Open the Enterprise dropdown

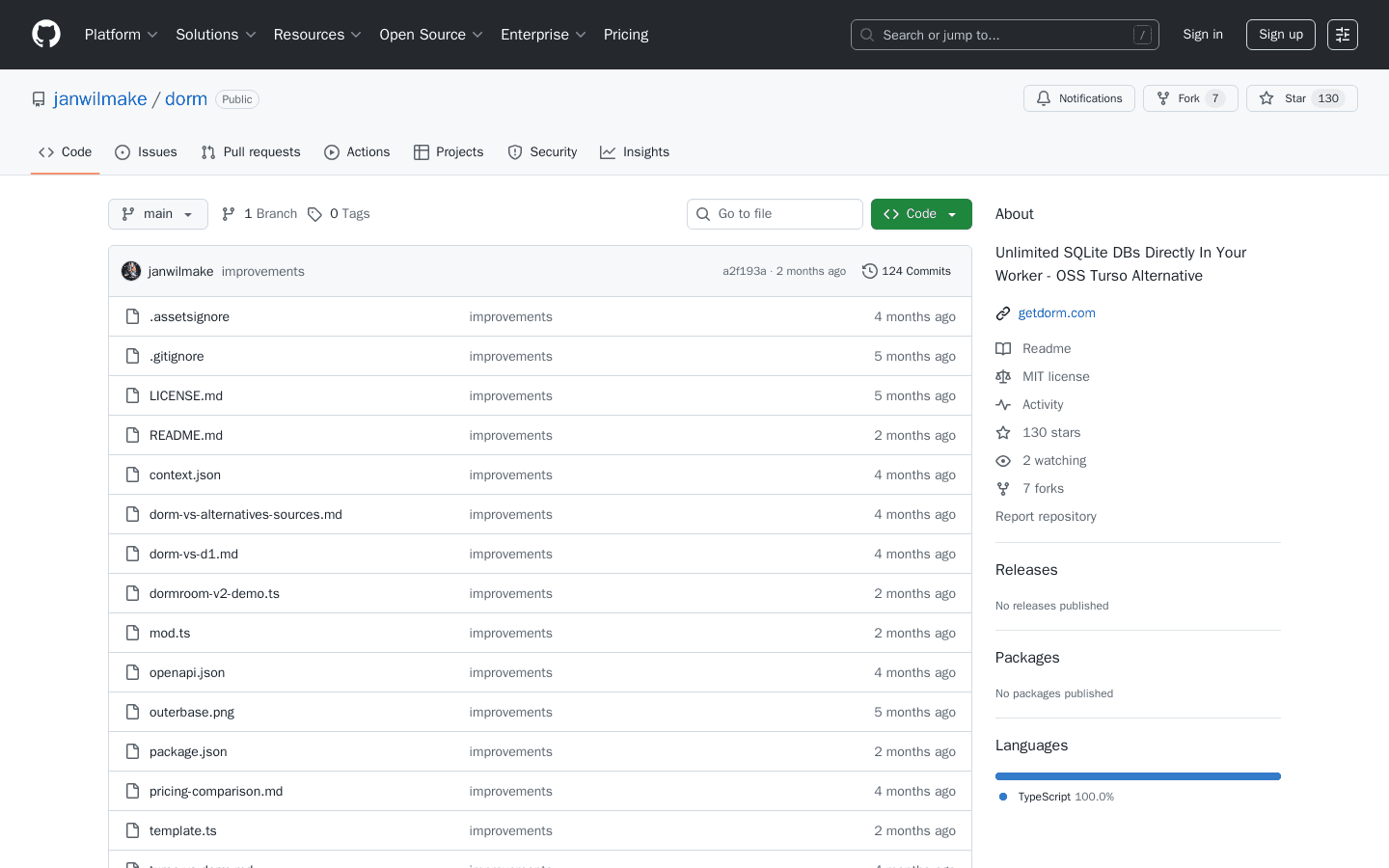click(x=543, y=35)
